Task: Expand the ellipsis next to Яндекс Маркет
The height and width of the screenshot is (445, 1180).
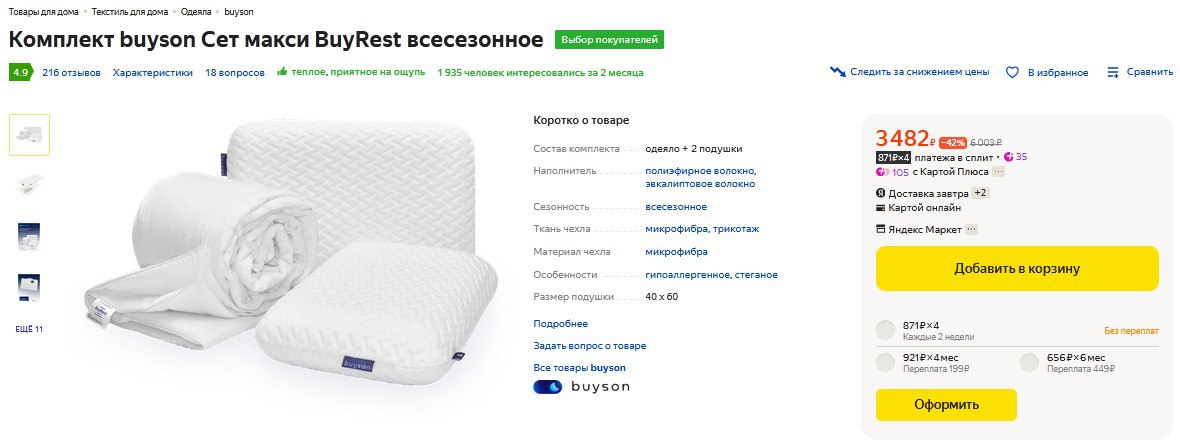Action: coord(971,229)
